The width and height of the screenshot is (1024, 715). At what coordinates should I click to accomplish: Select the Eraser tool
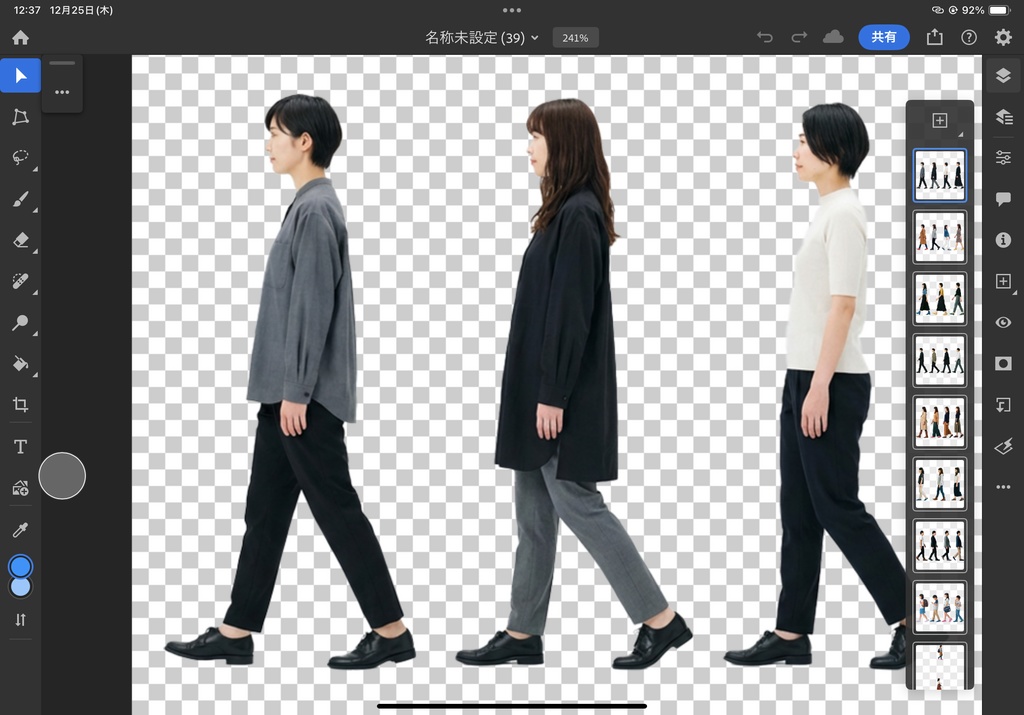tap(20, 240)
